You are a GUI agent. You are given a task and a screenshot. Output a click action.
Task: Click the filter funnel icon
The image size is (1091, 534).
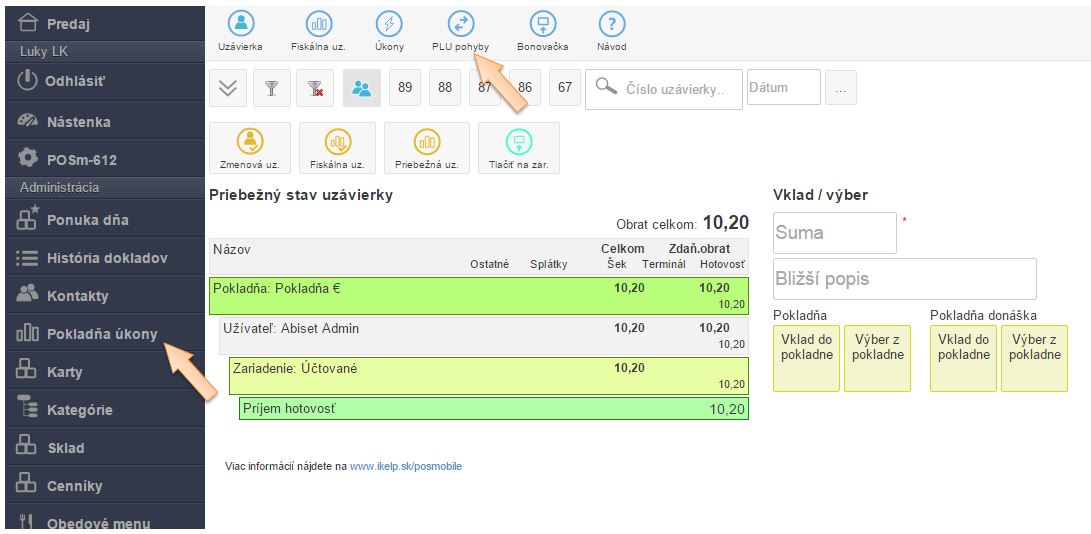[x=271, y=88]
